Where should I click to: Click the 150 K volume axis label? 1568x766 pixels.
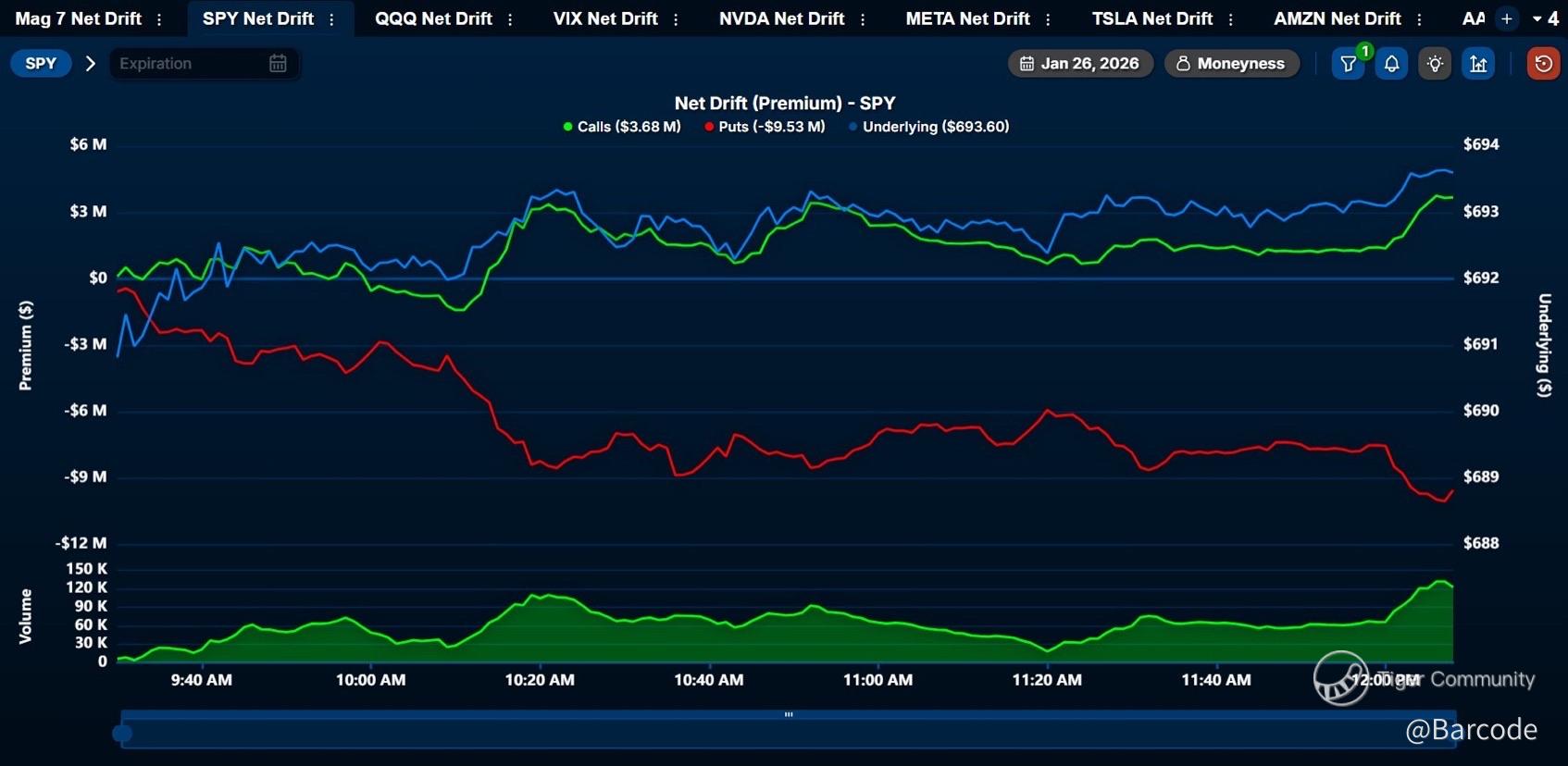[86, 569]
